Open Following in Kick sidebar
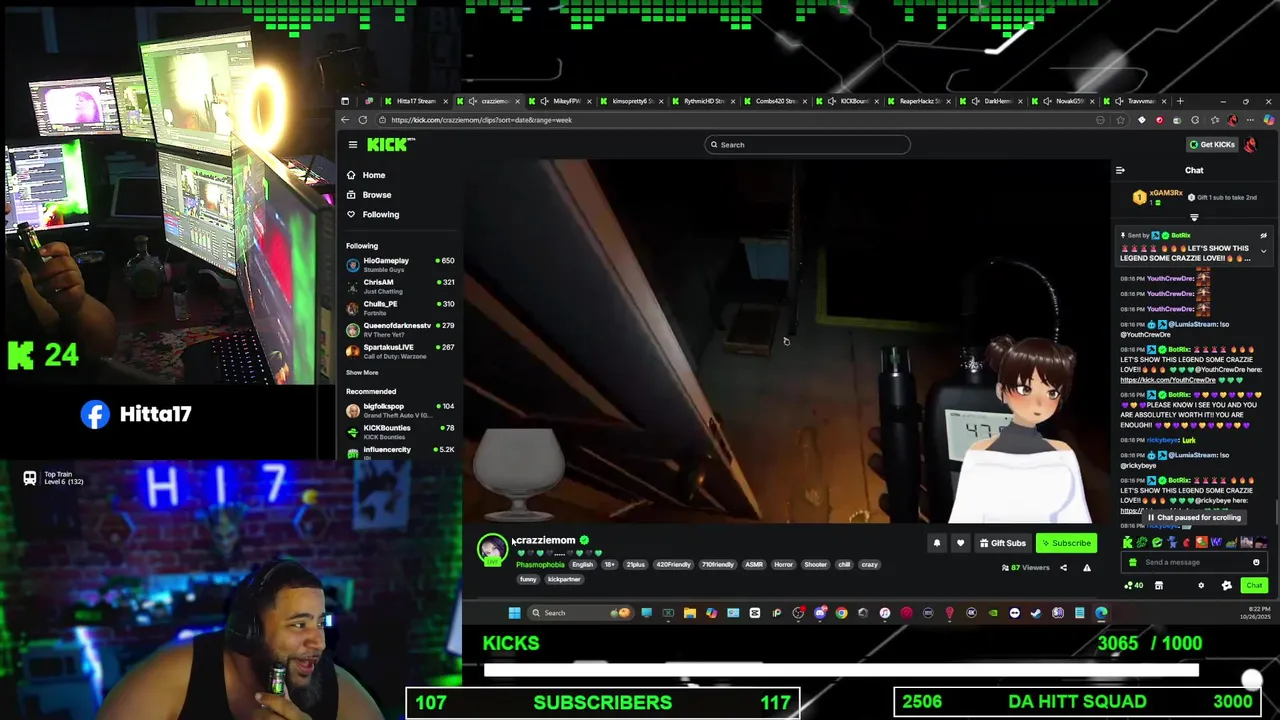This screenshot has width=1280, height=720. (380, 214)
